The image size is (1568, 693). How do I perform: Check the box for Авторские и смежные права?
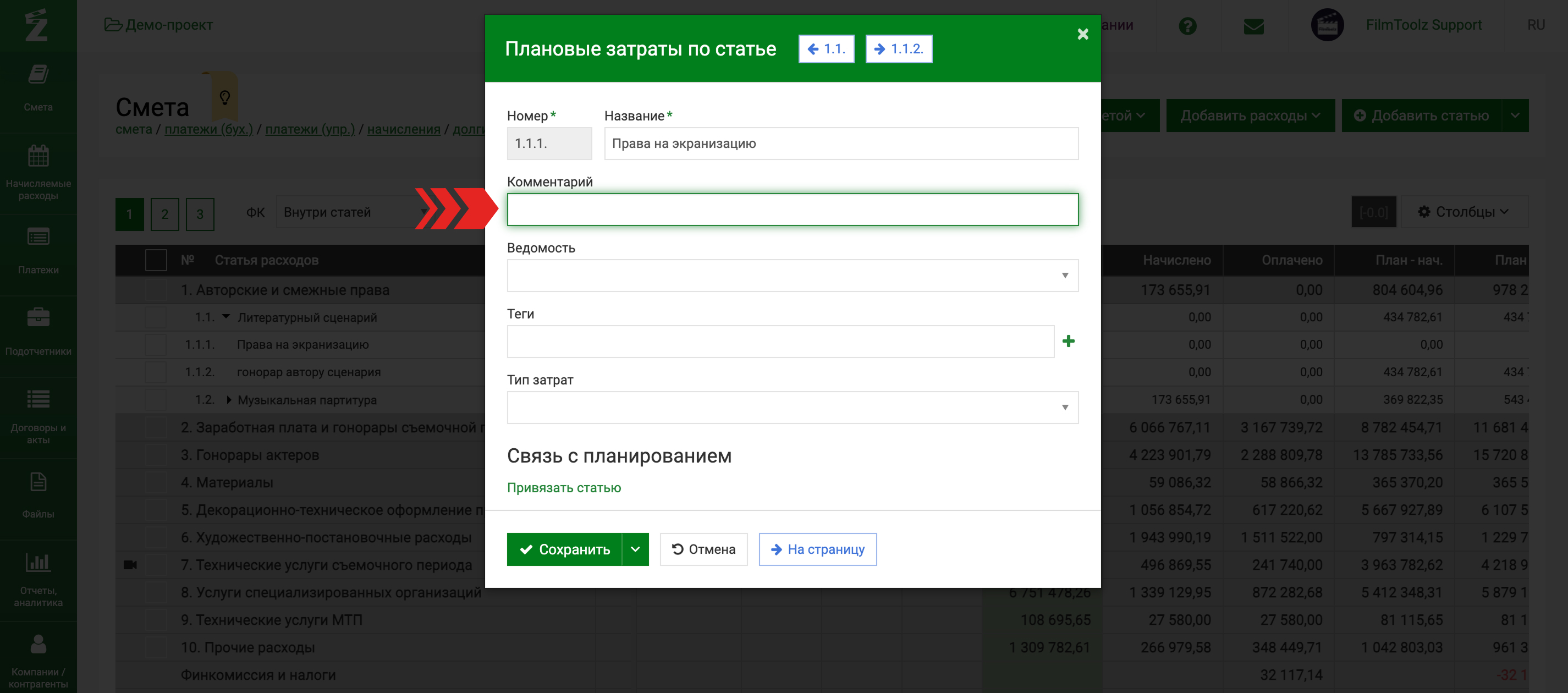156,290
